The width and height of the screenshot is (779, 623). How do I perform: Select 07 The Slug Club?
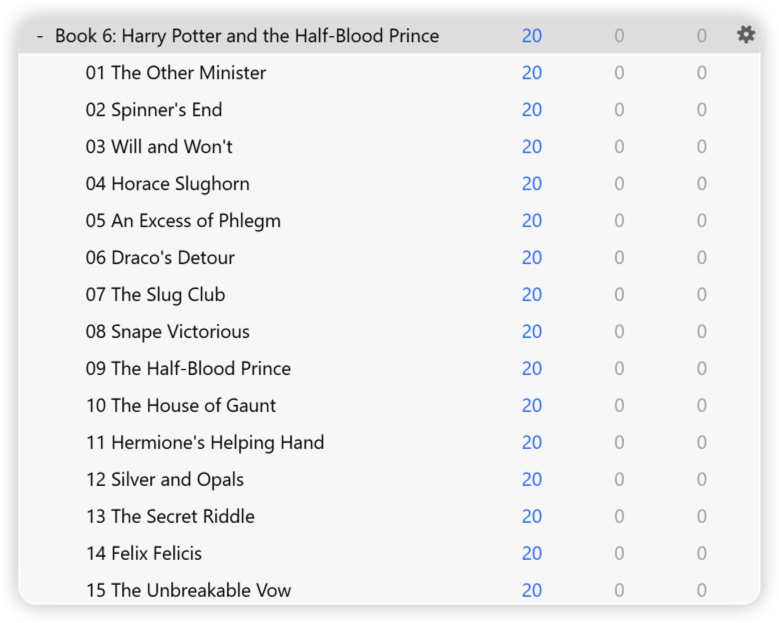(x=155, y=295)
